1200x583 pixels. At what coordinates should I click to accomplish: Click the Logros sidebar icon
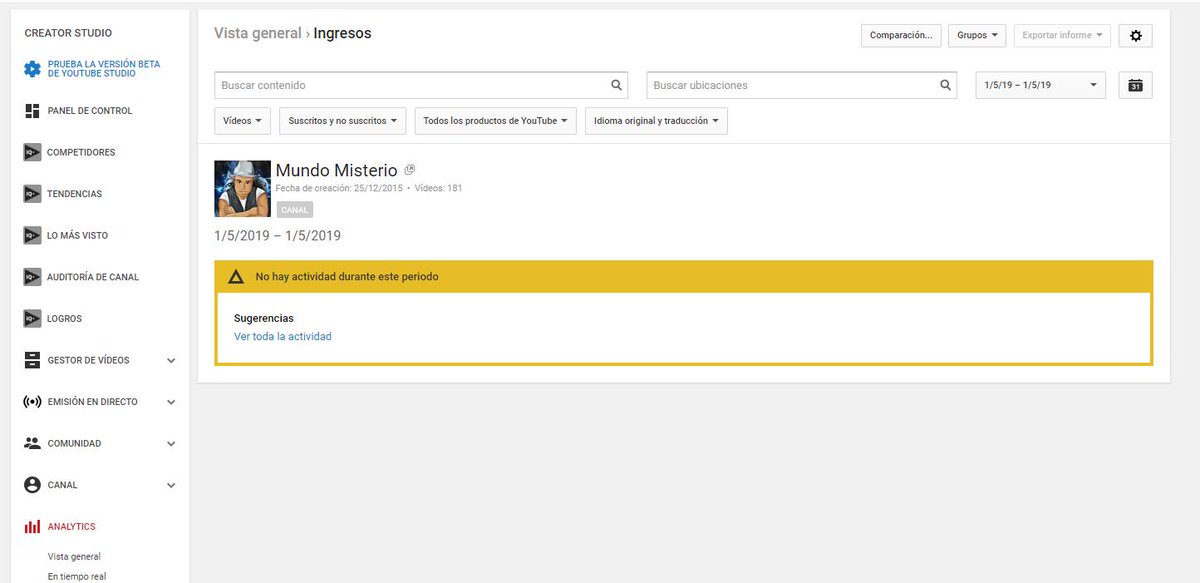click(x=32, y=319)
